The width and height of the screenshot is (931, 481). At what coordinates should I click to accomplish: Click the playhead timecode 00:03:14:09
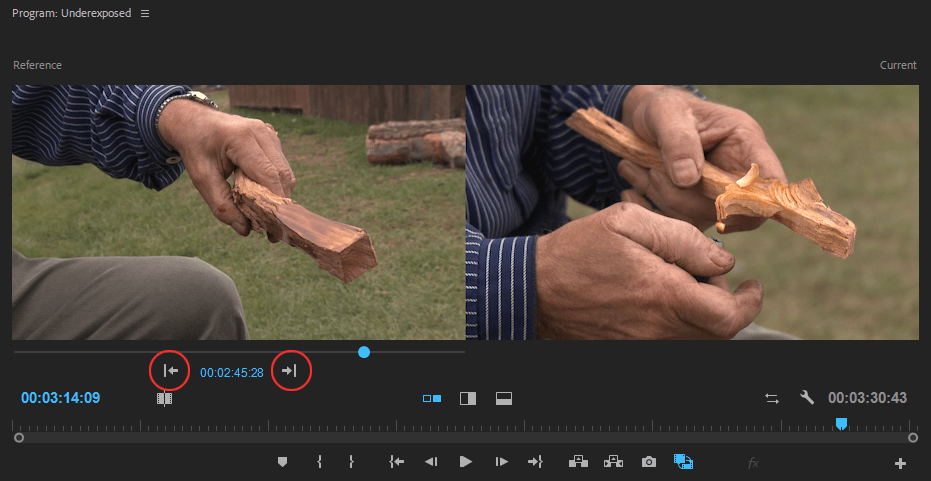click(x=61, y=398)
